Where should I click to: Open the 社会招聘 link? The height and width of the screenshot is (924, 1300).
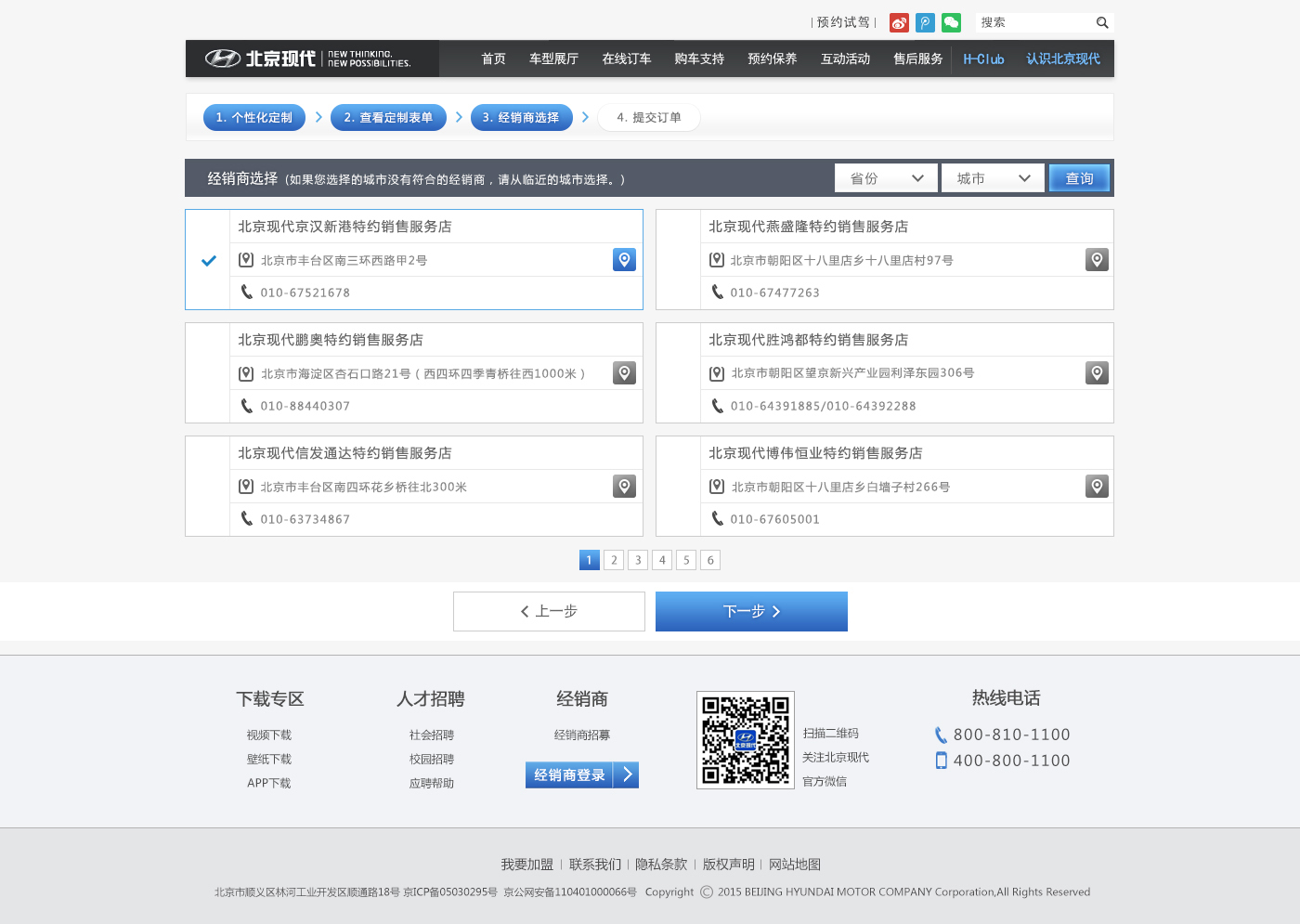(x=432, y=735)
